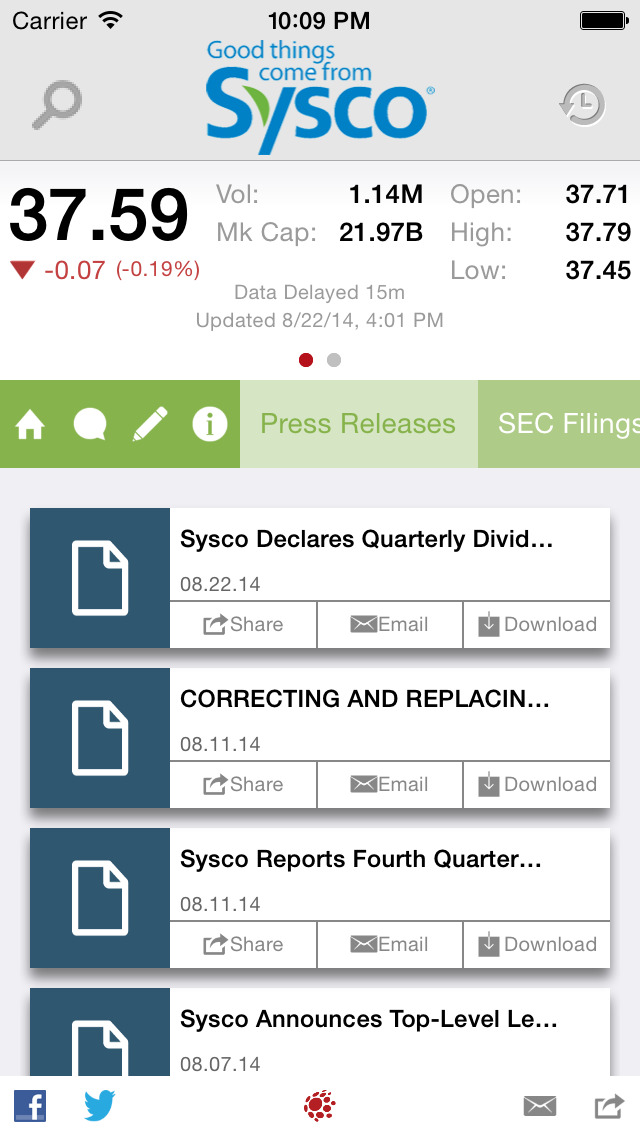Open the history clock icon
This screenshot has width=640, height=1136.
tap(582, 105)
